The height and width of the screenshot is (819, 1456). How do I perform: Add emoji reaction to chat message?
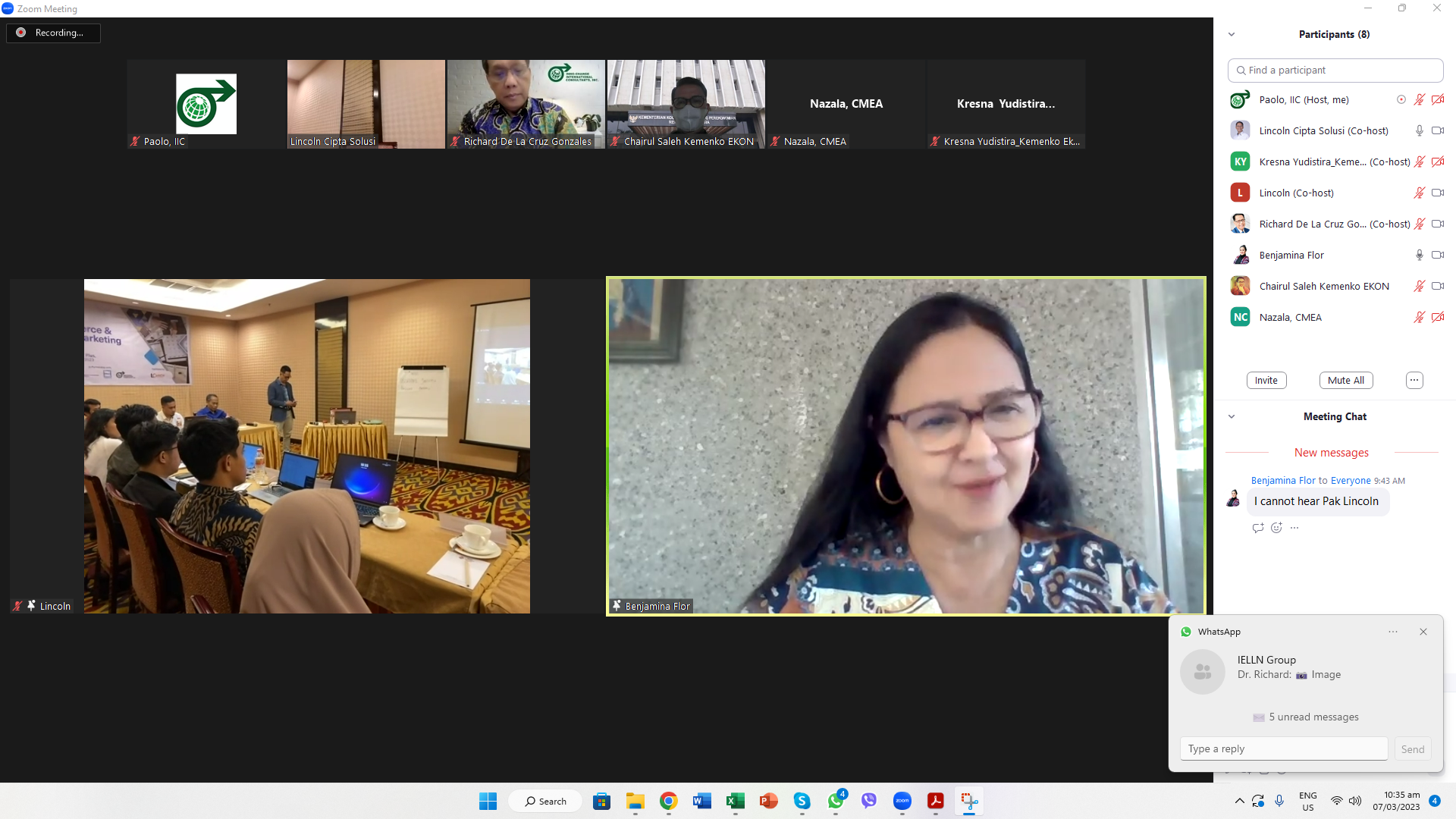click(1276, 528)
